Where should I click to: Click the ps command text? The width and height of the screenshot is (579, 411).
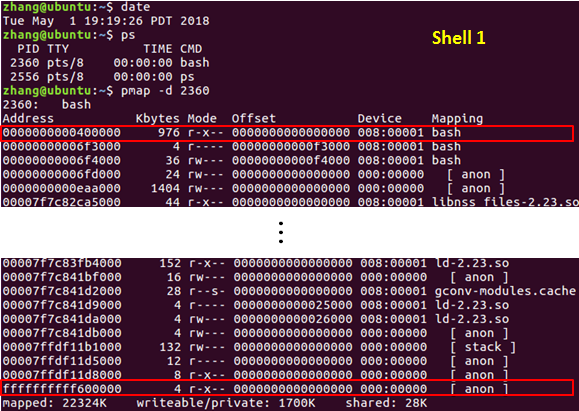pos(128,36)
